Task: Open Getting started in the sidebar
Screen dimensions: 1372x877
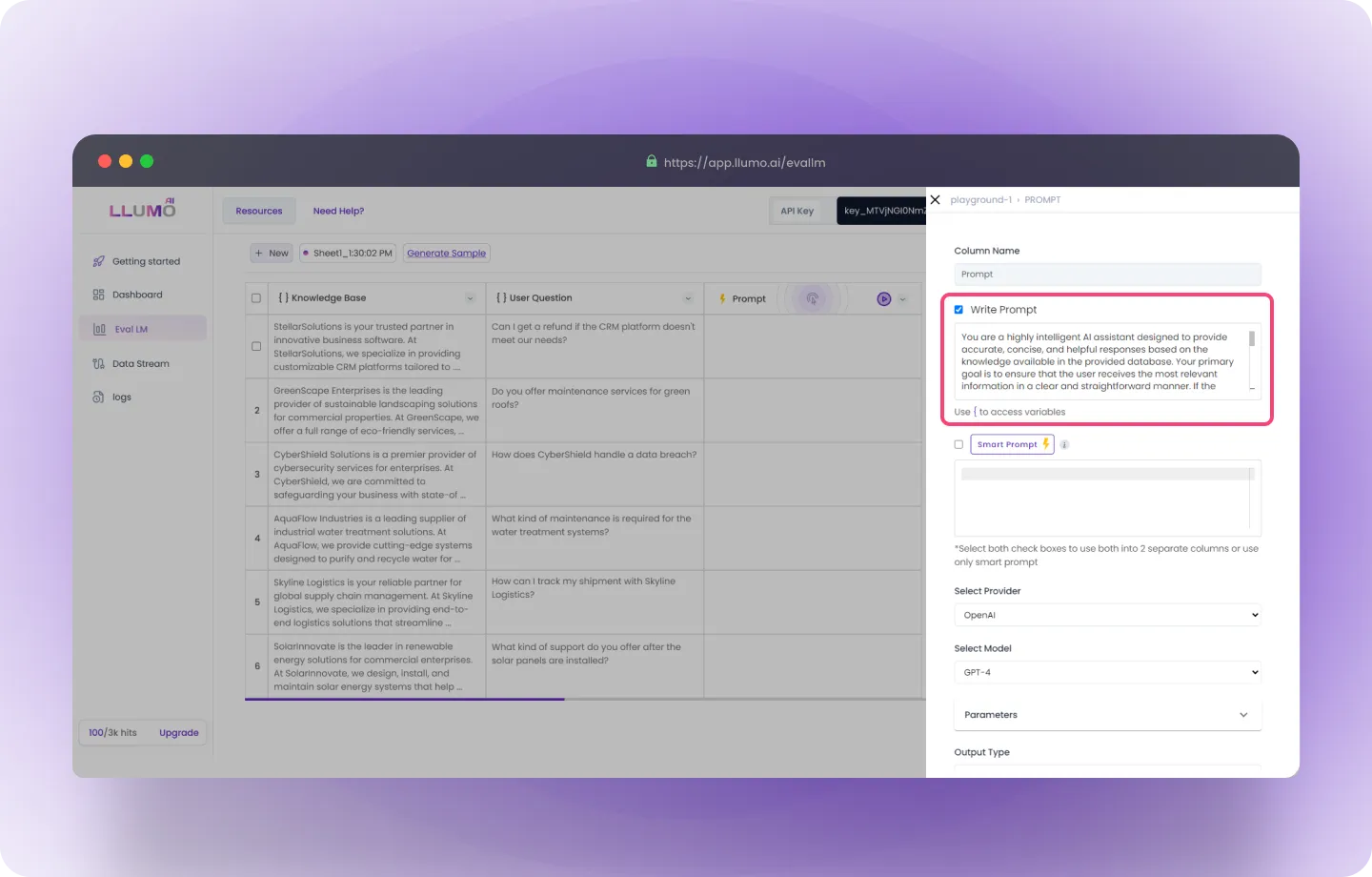Action: (x=146, y=261)
